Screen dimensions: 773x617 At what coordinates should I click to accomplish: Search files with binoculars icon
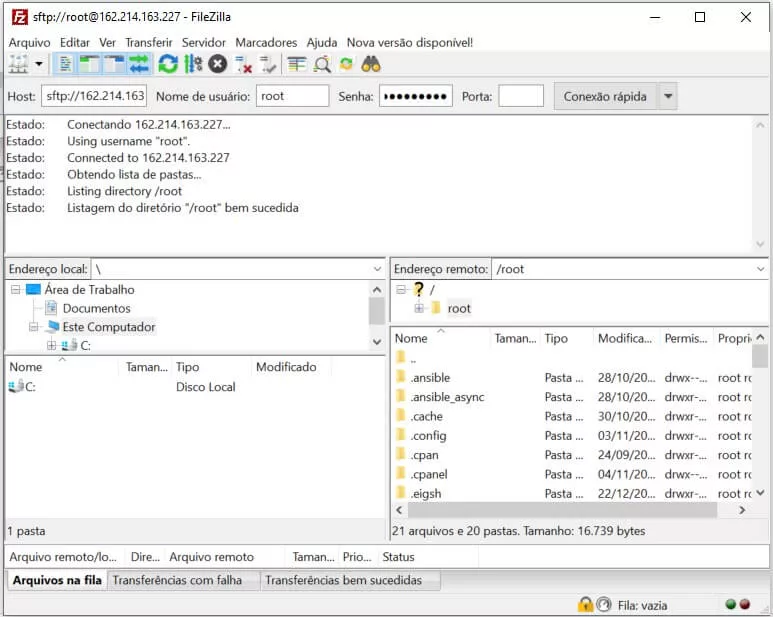(x=371, y=64)
